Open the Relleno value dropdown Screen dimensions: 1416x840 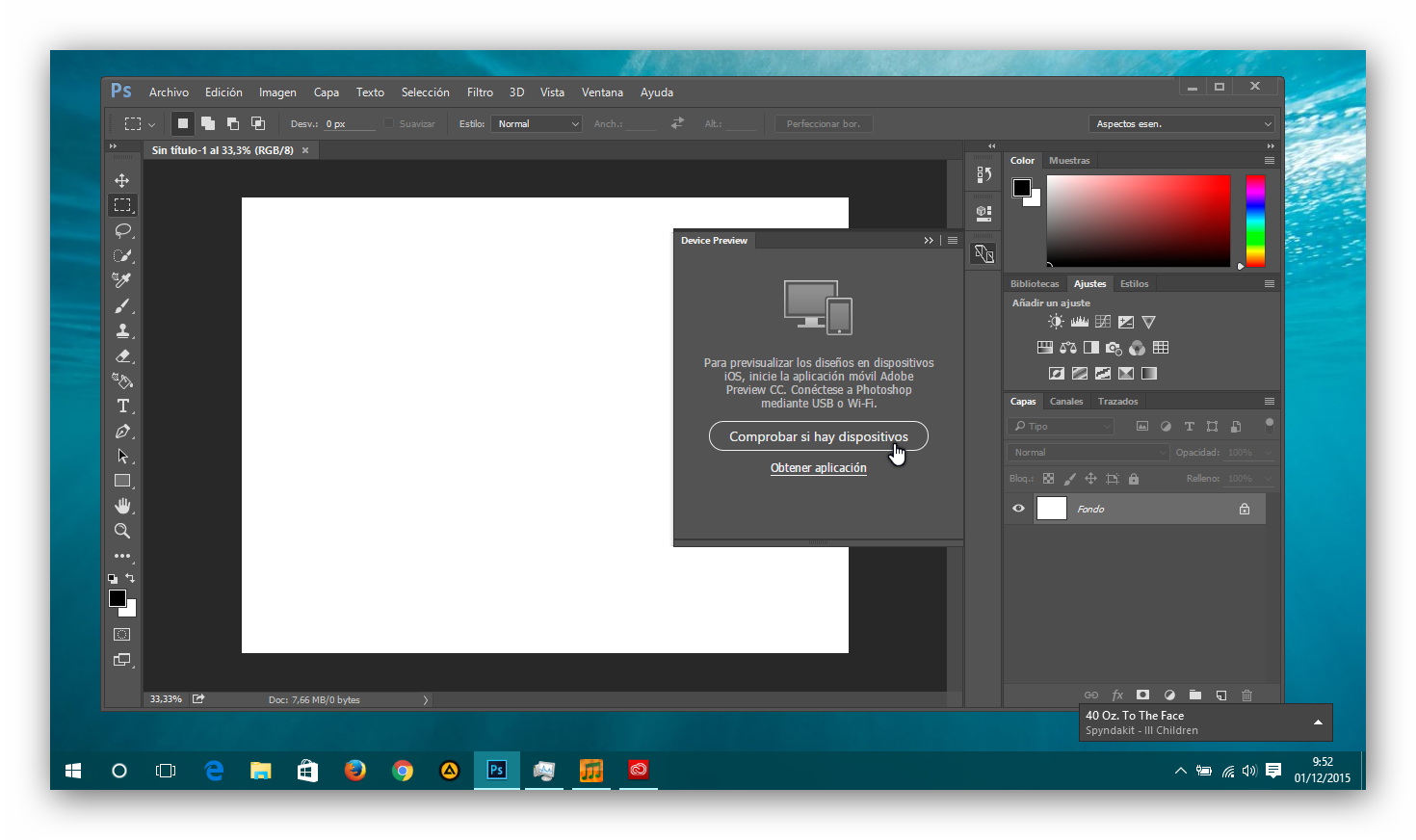(x=1269, y=479)
